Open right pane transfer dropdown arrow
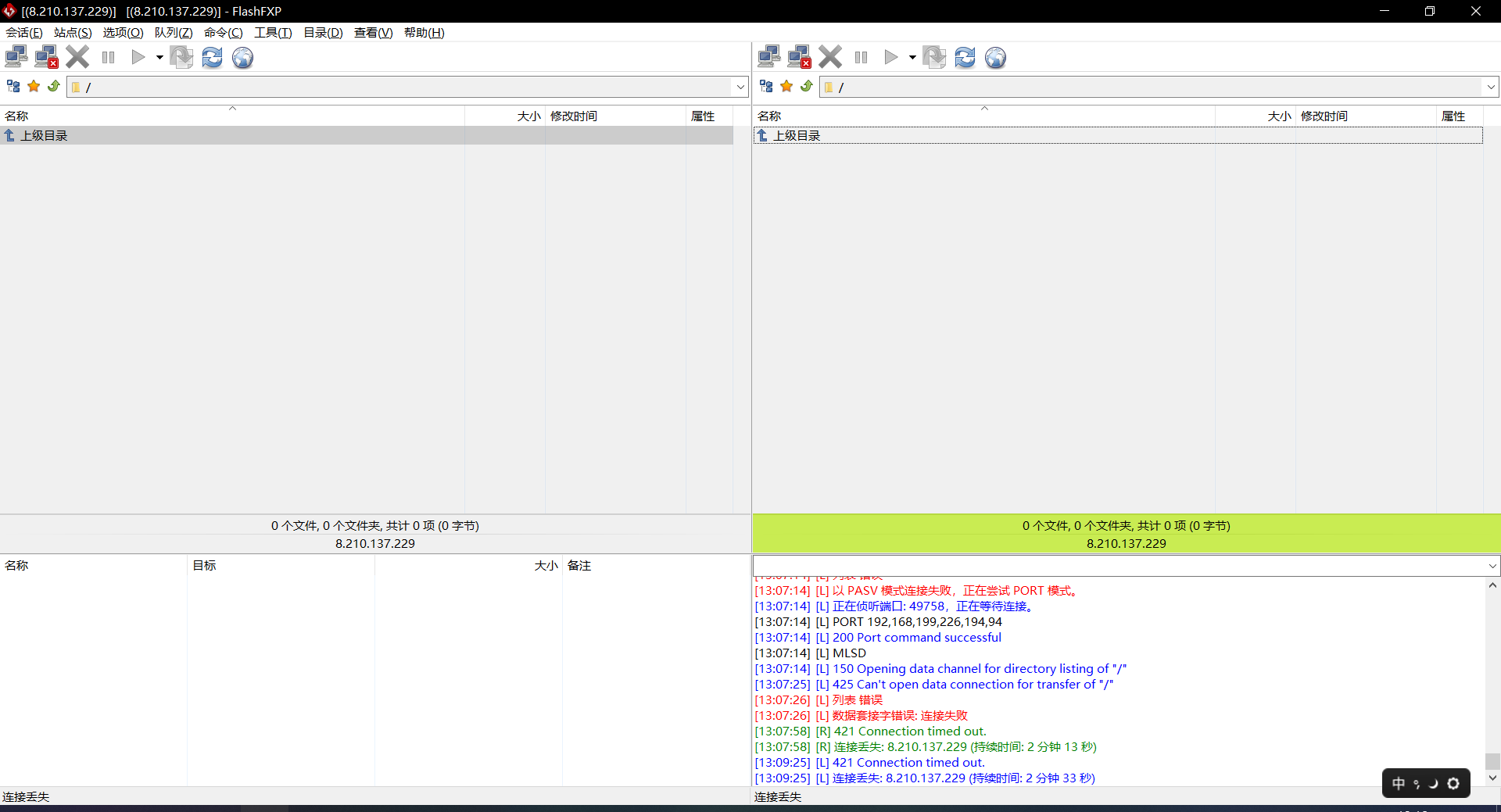The height and width of the screenshot is (812, 1501). pos(912,57)
